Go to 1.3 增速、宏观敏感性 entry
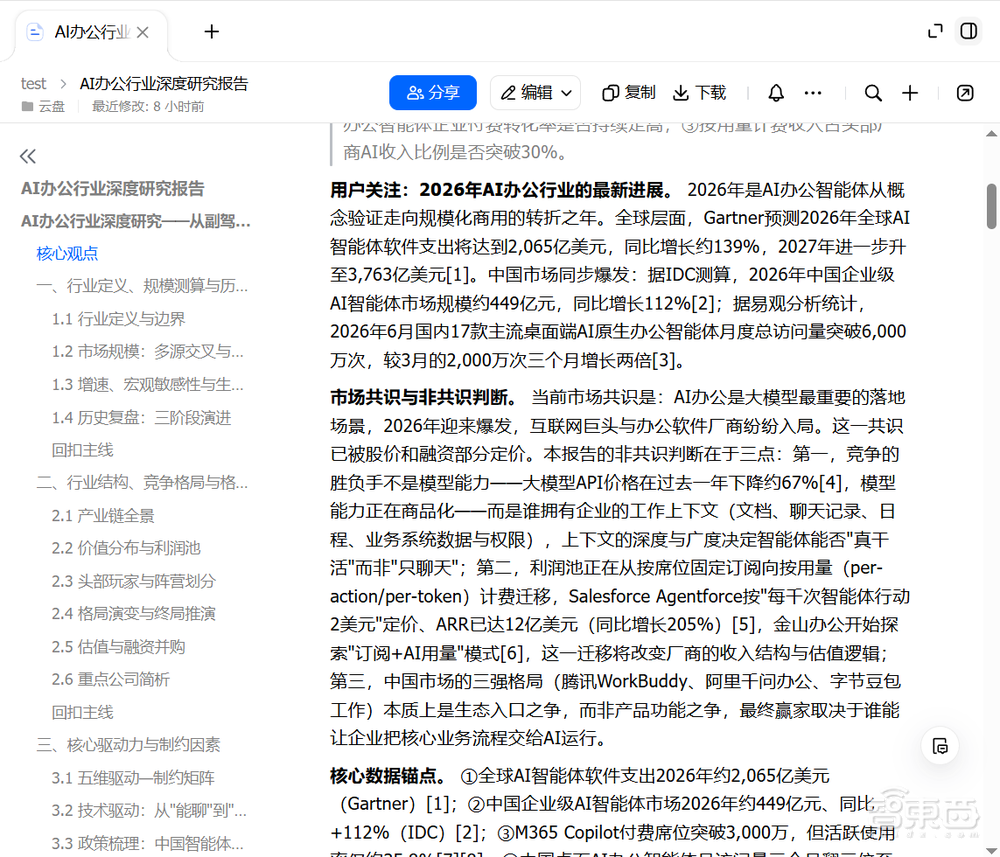Image resolution: width=1000 pixels, height=857 pixels. 147,385
